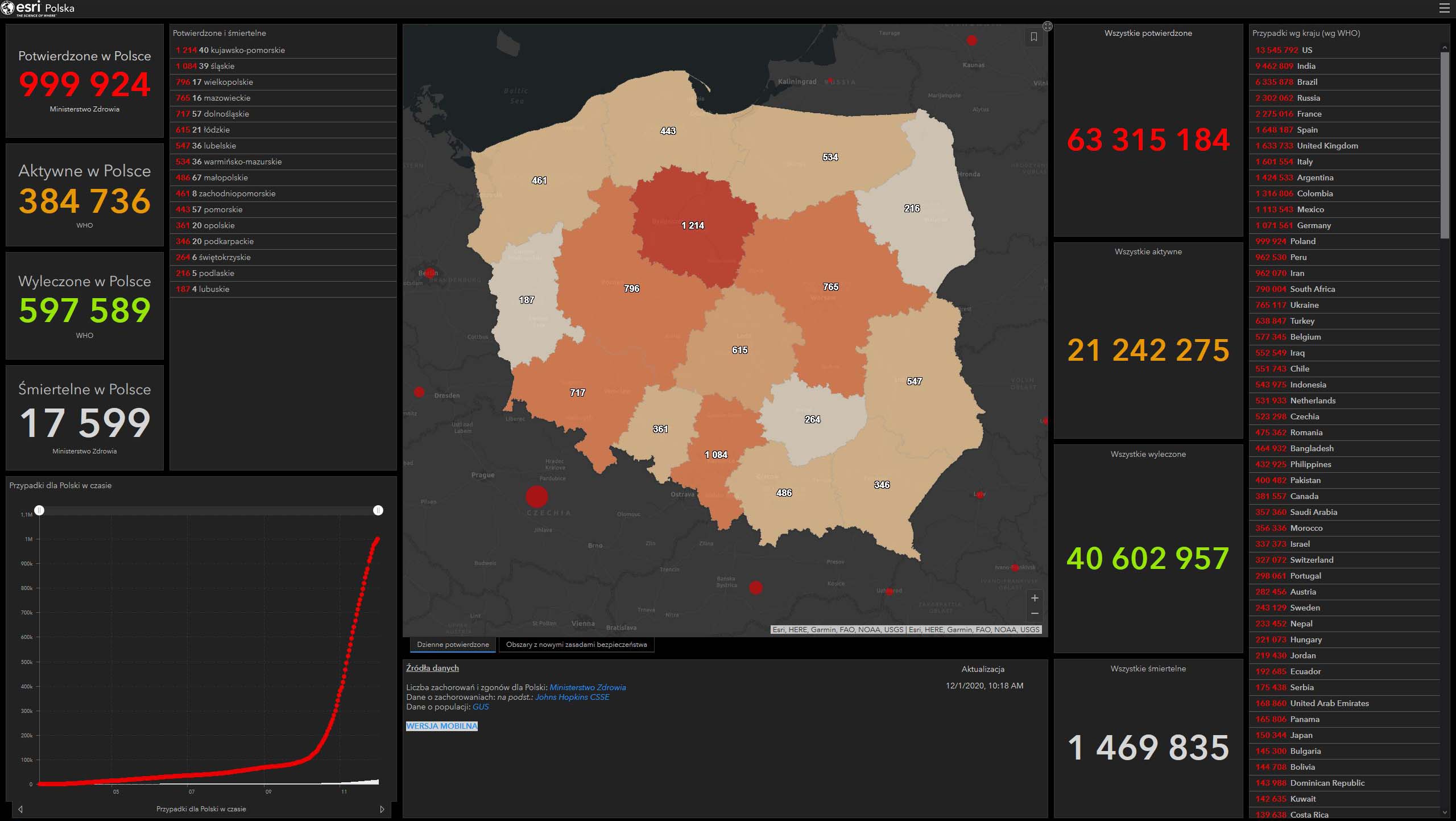Open Obszary z nowymi zasadami bezpieczeństwa tab
Viewport: 1456px width, 821px height.
(576, 645)
